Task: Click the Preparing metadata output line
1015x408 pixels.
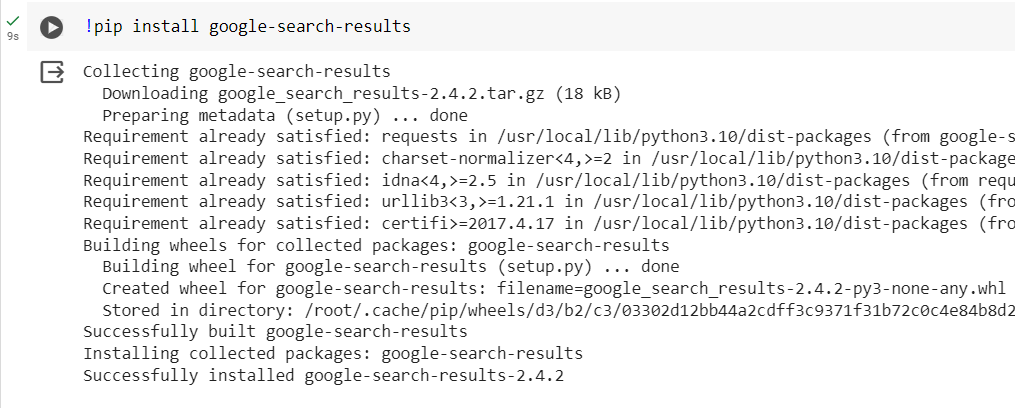Action: pos(285,116)
